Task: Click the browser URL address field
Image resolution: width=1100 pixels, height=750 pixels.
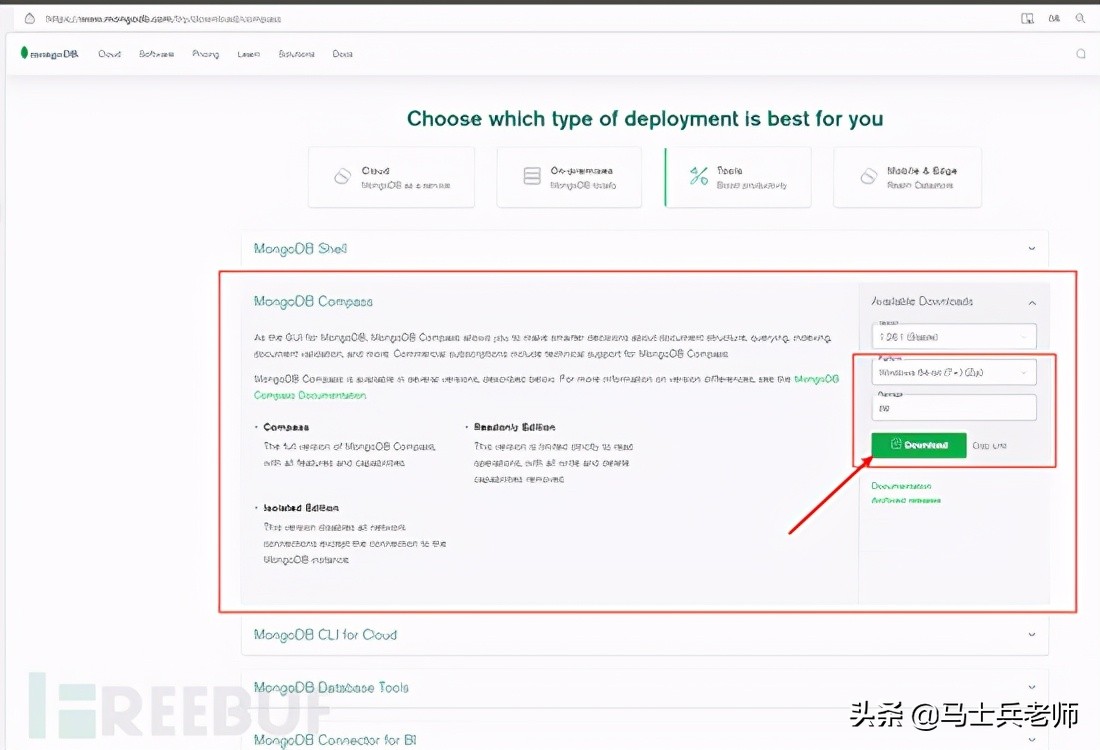Action: coord(163,19)
